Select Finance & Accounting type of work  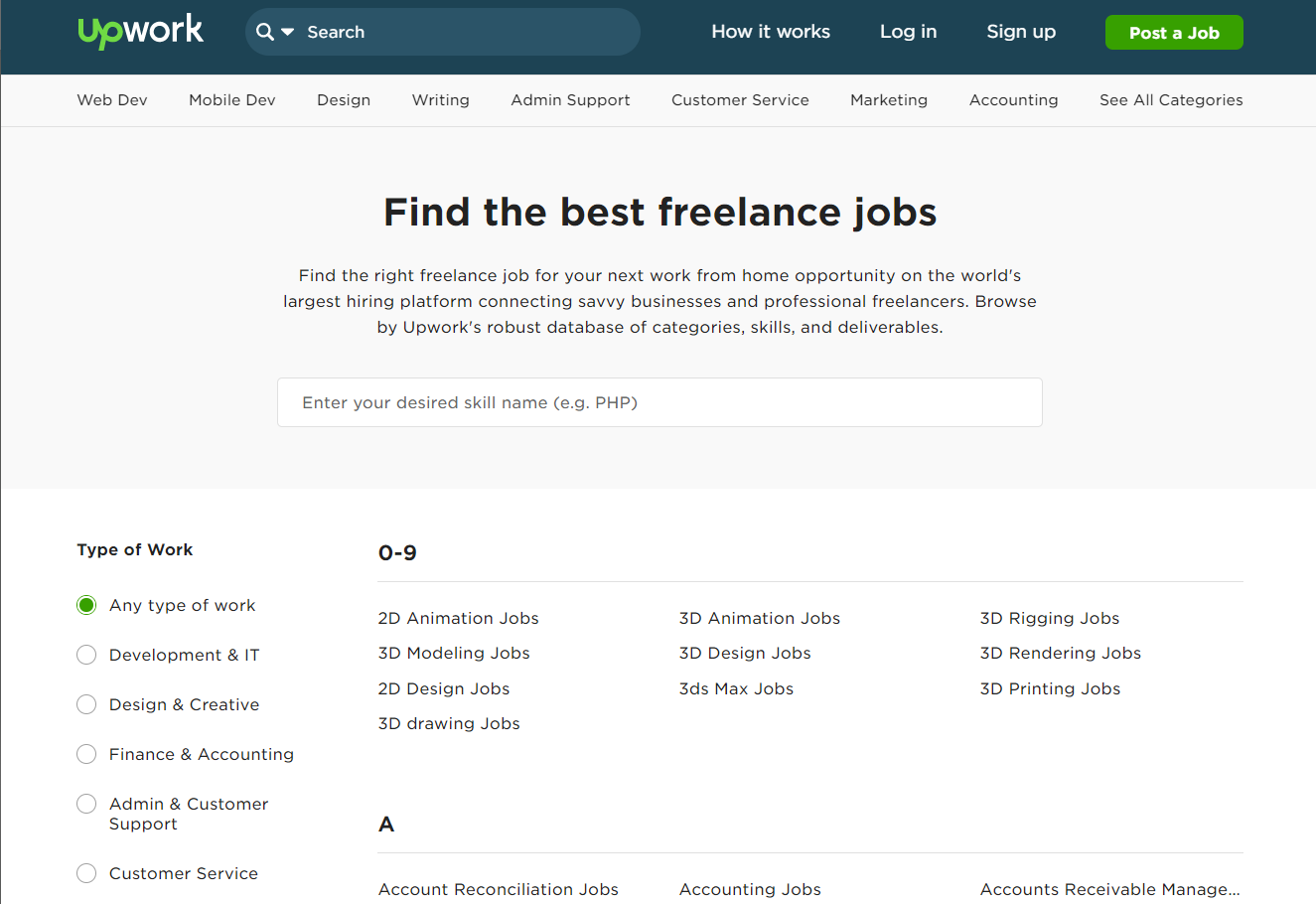pos(86,754)
